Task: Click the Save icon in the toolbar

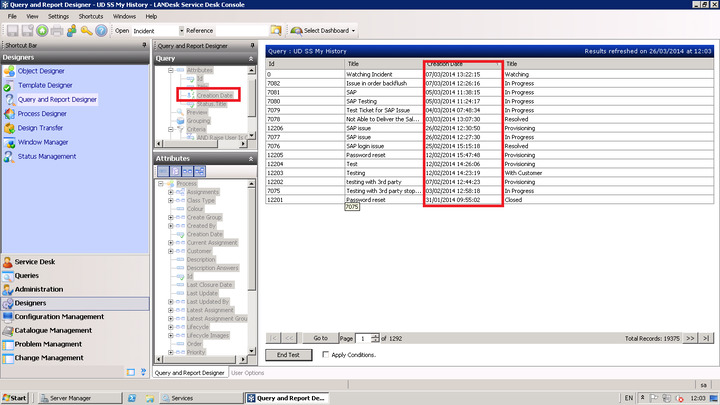Action: [12, 31]
